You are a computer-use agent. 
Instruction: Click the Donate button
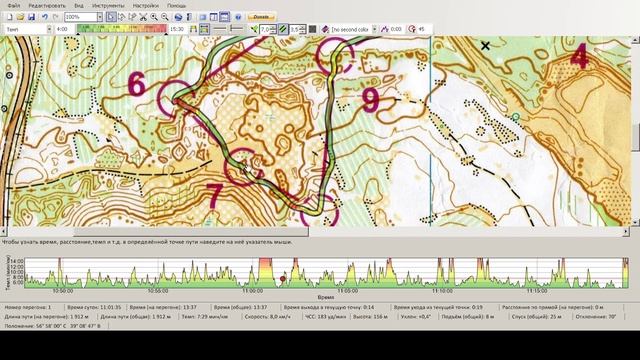[x=261, y=17]
